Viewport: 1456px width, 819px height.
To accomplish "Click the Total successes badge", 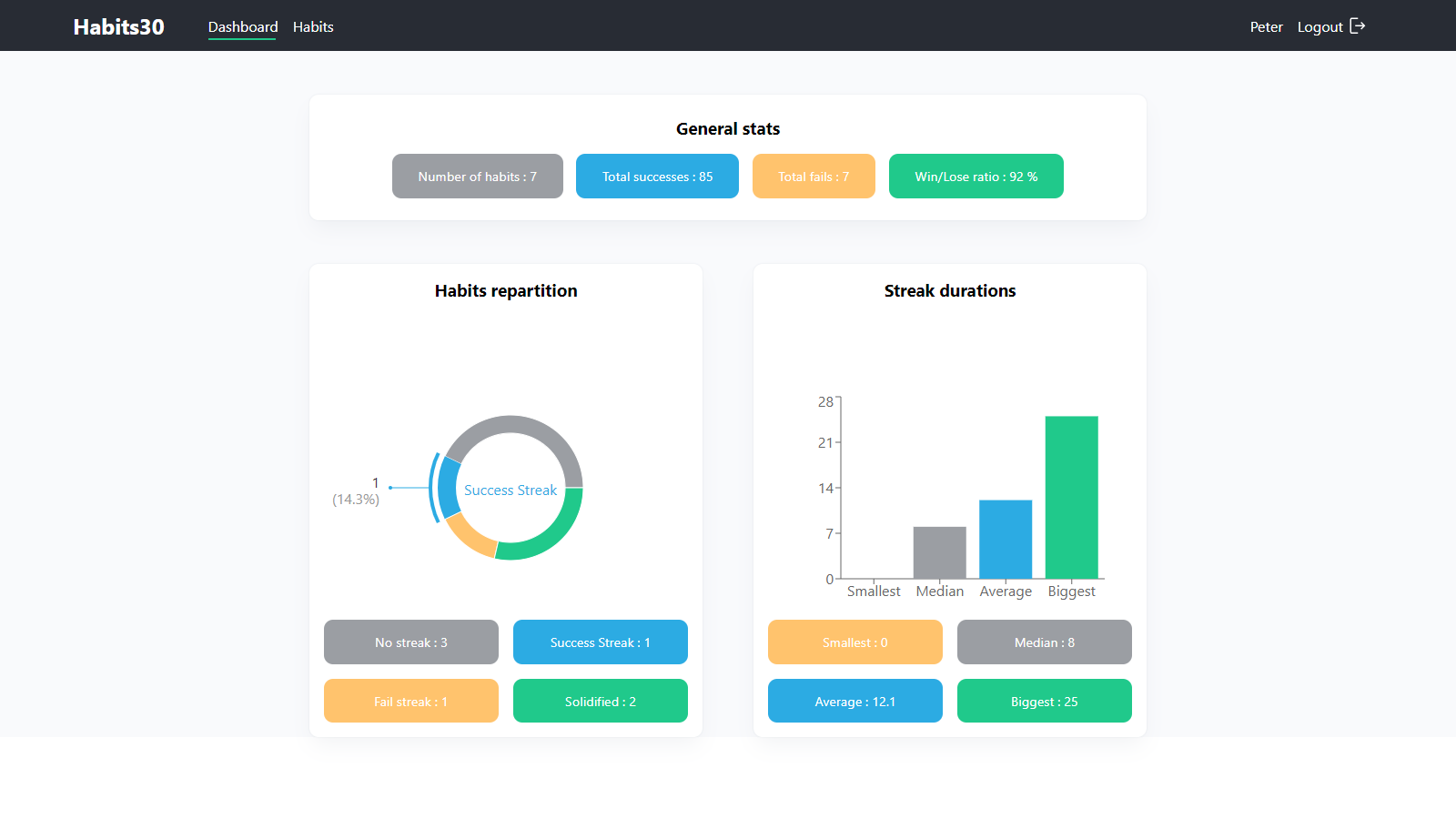I will coord(657,177).
